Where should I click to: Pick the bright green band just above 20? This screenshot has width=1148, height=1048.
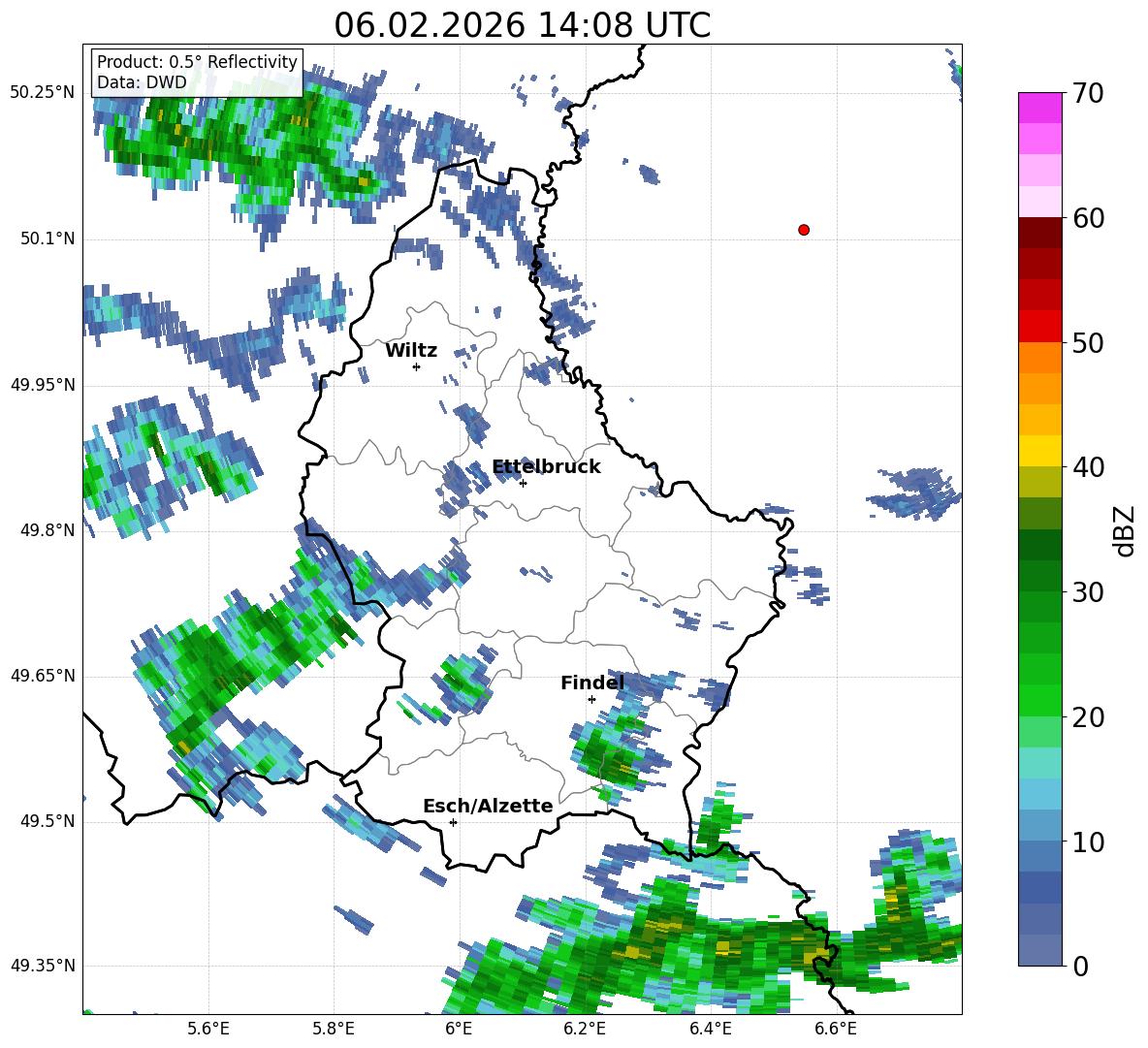[1039, 700]
